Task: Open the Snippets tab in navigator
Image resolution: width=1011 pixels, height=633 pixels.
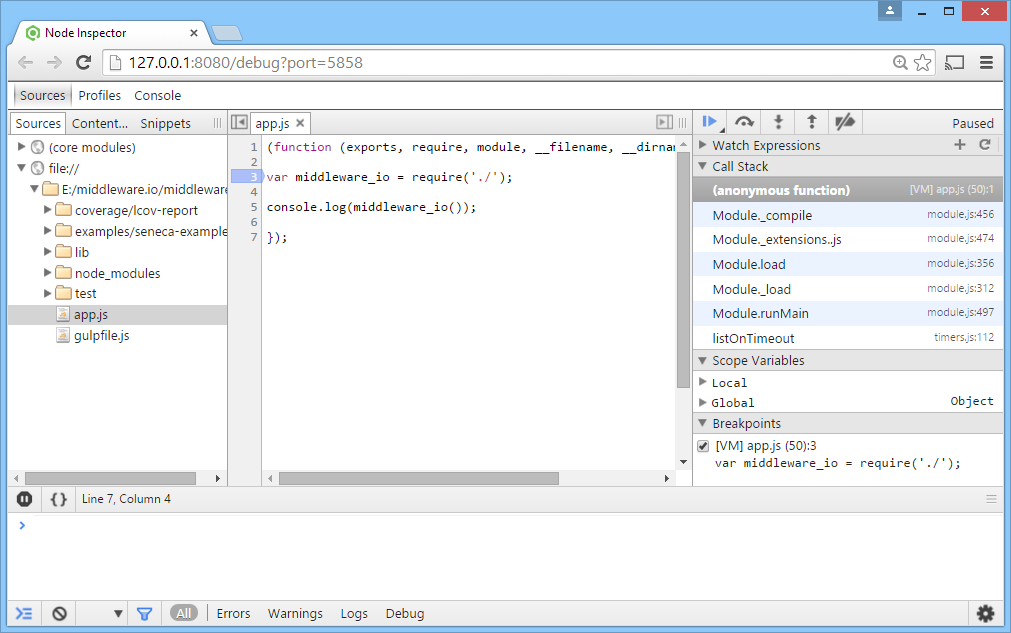Action: pos(165,124)
